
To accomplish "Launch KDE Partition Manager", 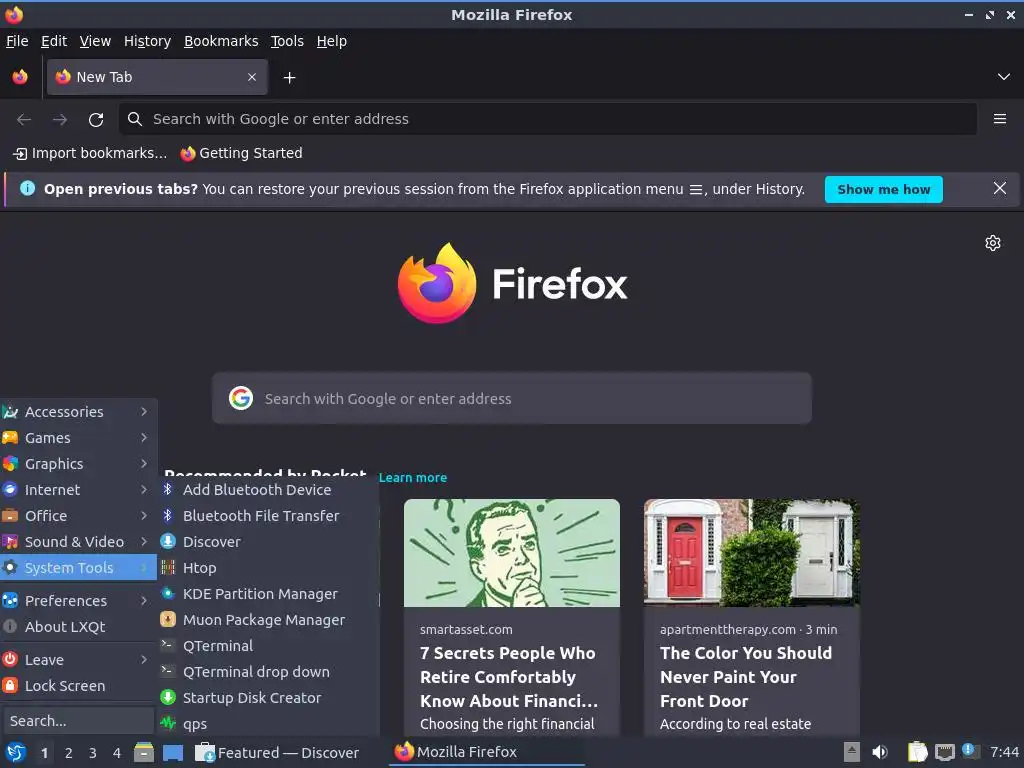I will coord(268,594).
